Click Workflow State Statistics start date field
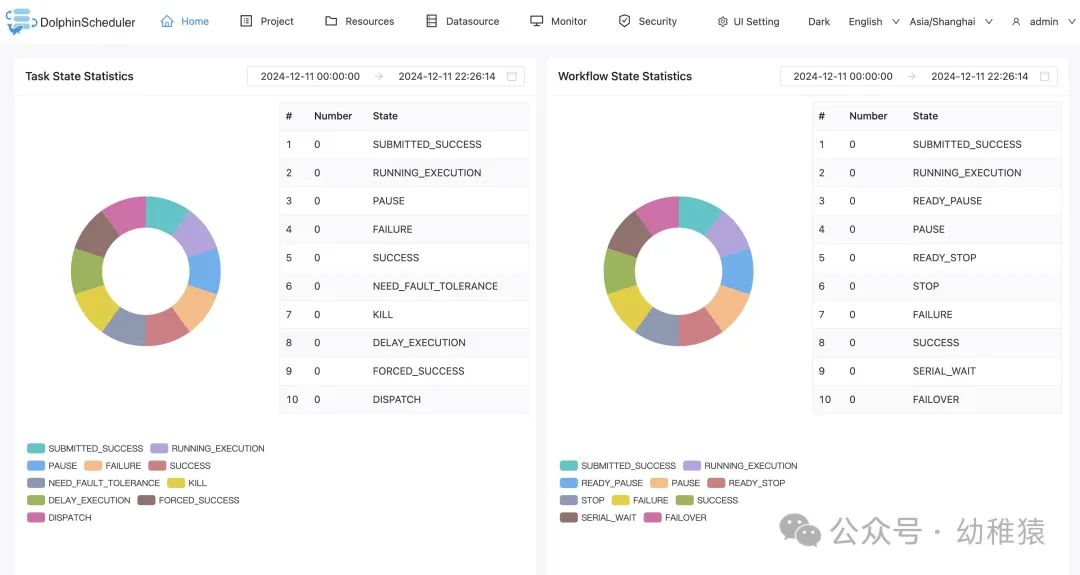Viewport: 1080px width, 575px height. 842,76
